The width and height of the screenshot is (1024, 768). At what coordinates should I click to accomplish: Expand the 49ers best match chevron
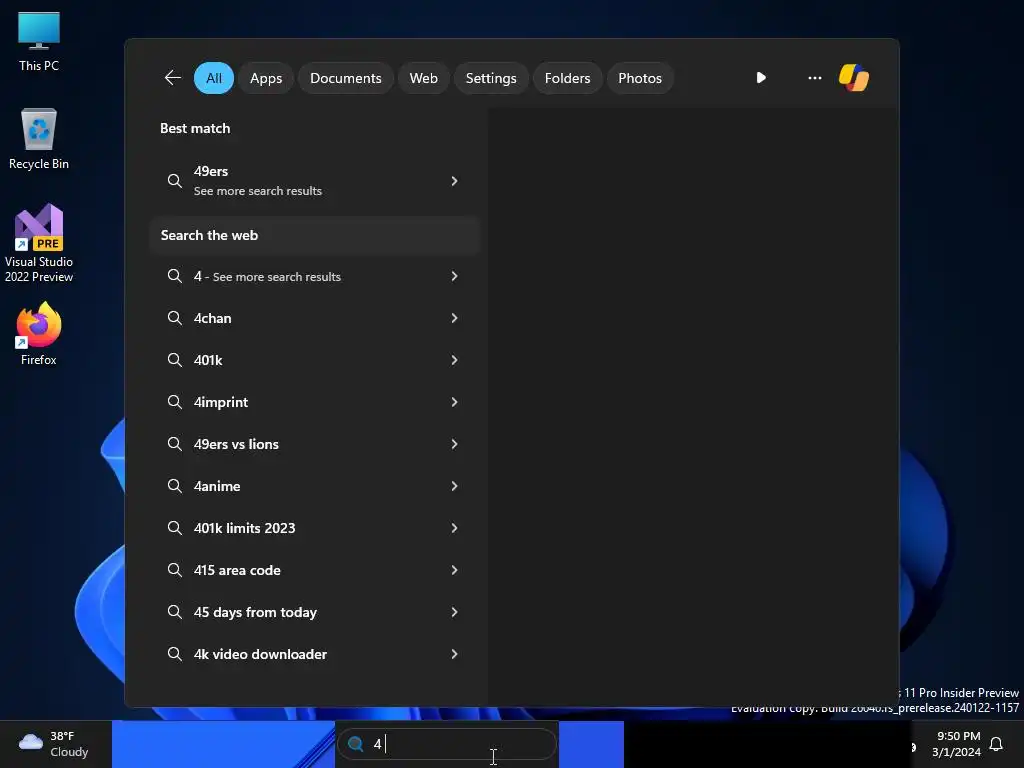[x=455, y=181]
